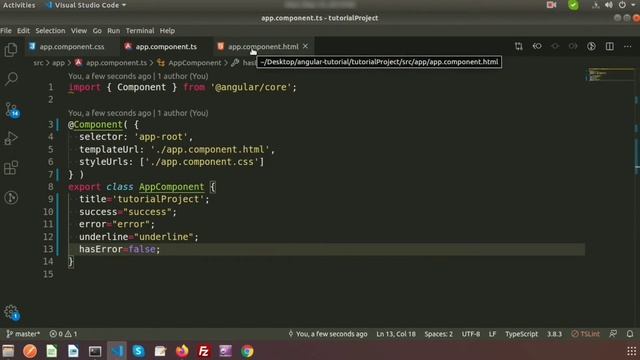Click the Open Previous Revision icon
Viewport: 640px width, 360px height.
(537, 47)
